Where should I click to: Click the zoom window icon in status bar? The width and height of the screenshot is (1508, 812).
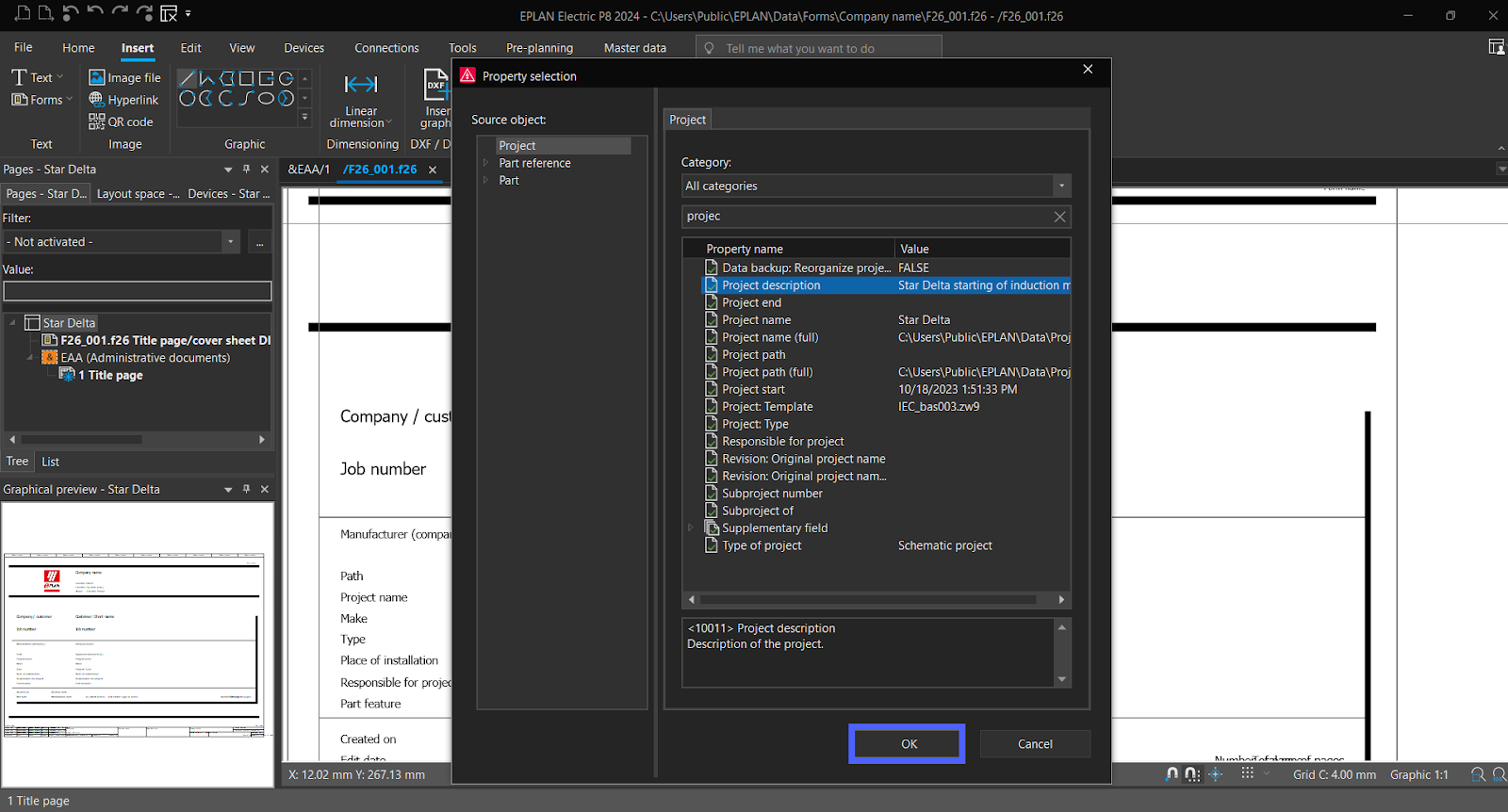click(x=1478, y=774)
